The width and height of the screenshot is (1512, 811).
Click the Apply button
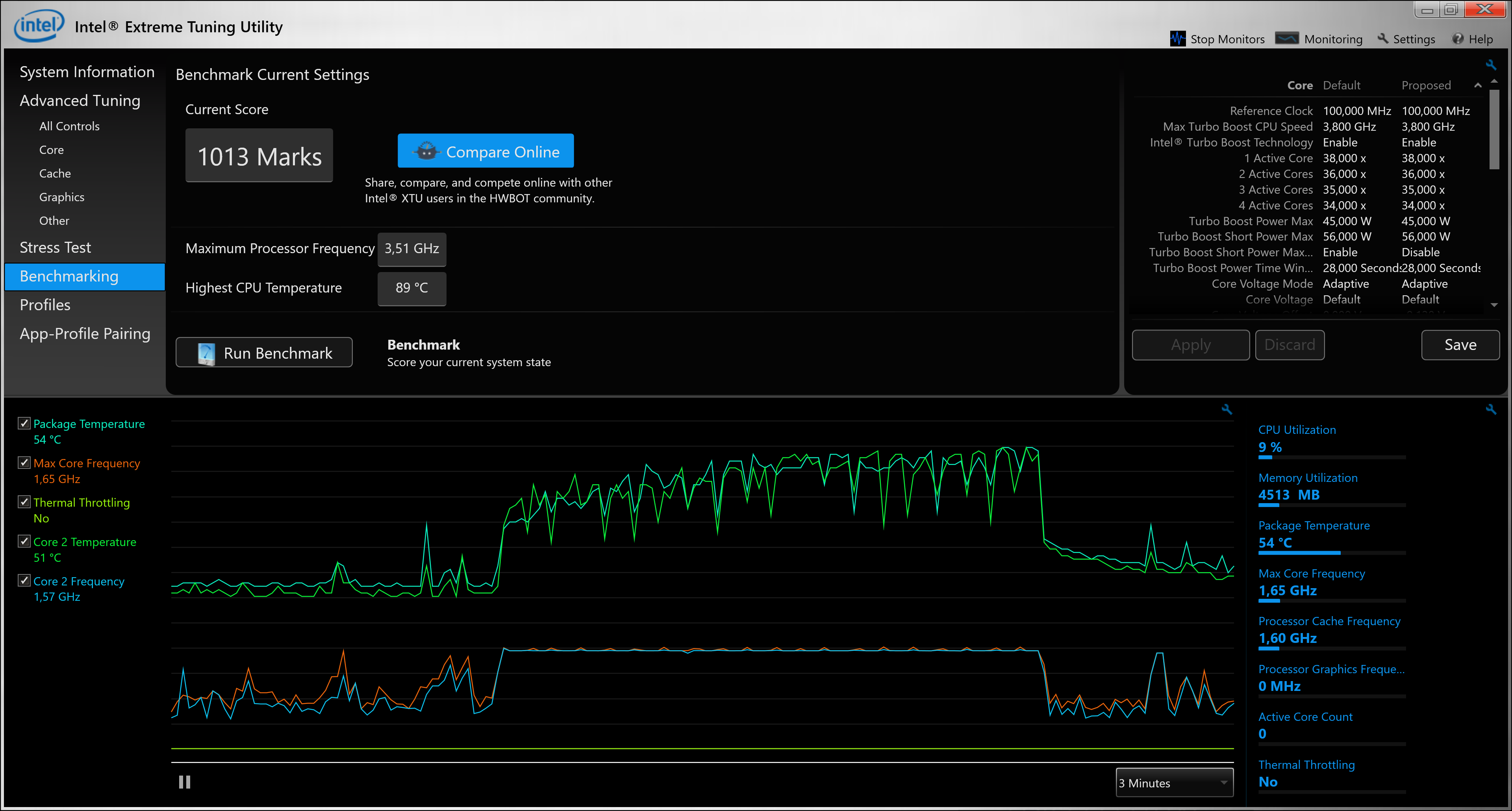coord(1190,344)
